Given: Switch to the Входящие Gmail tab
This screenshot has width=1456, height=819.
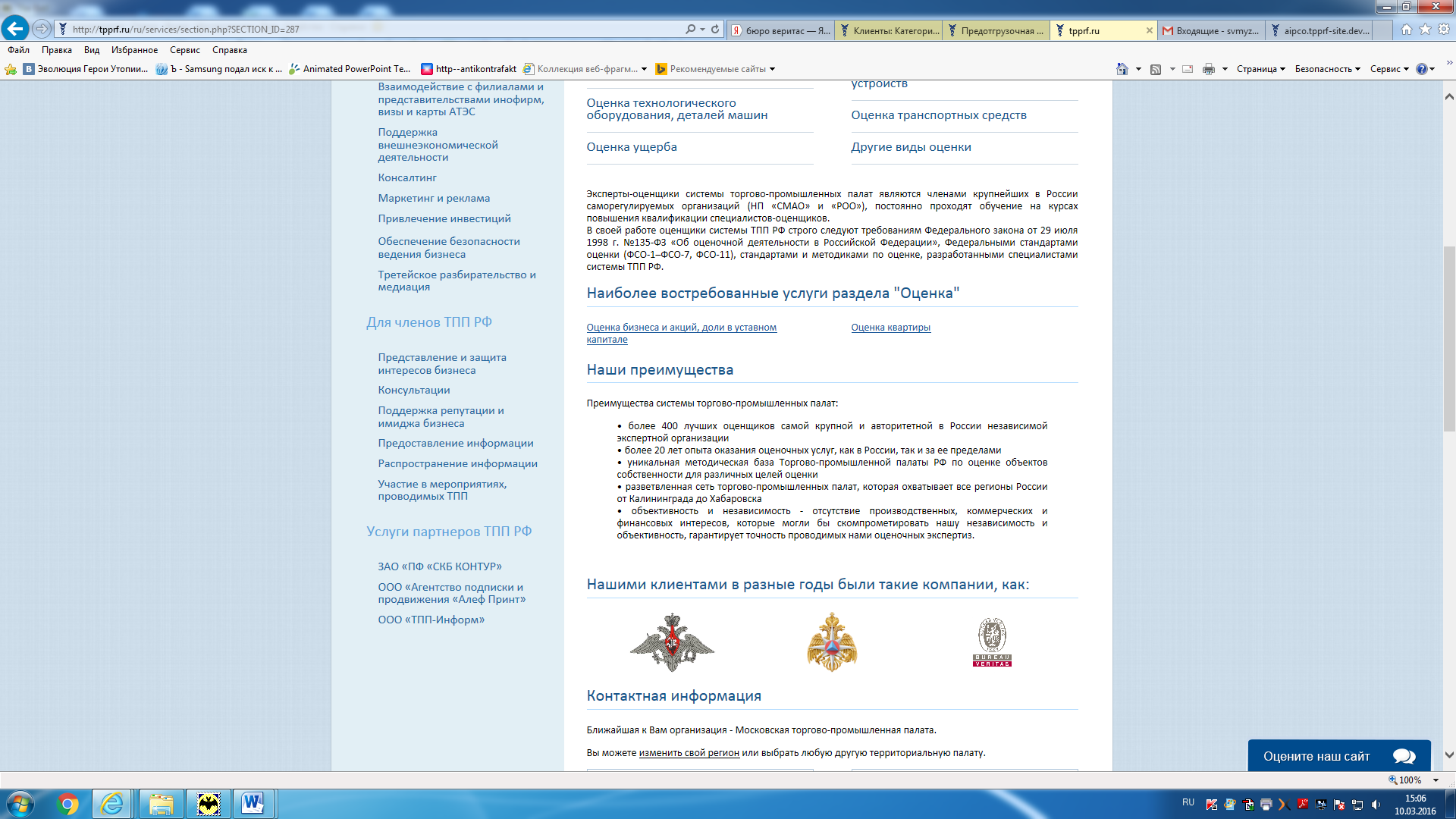Looking at the screenshot, I should coord(1211,30).
